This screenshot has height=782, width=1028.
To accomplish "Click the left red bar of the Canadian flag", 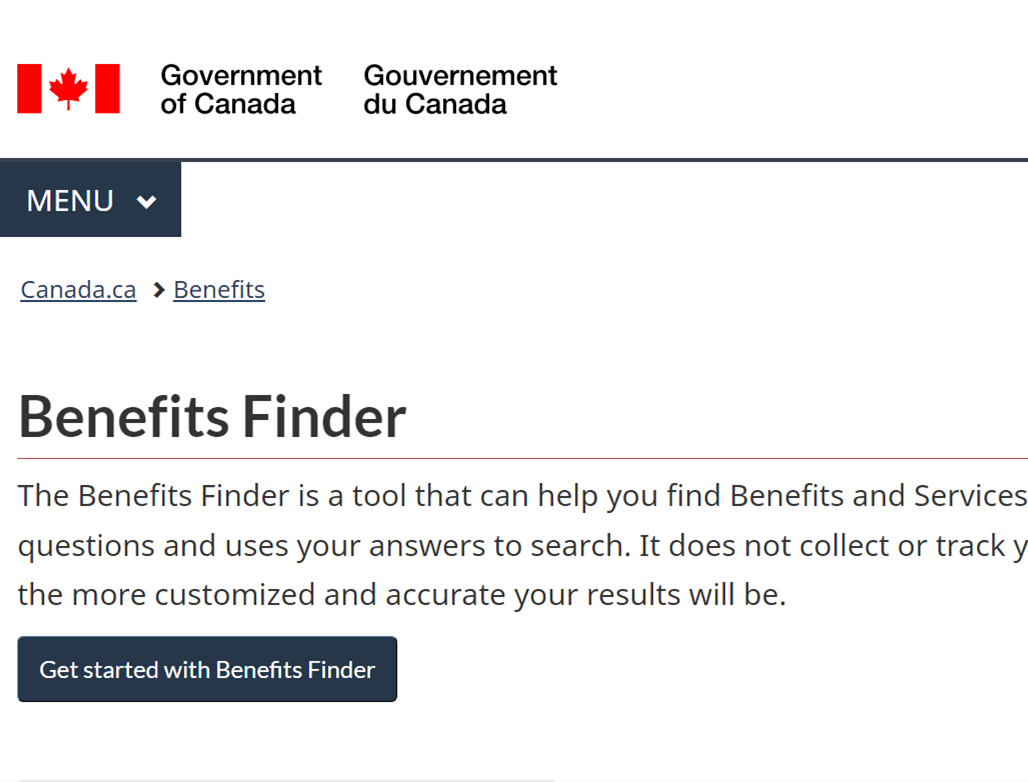I will (x=30, y=88).
